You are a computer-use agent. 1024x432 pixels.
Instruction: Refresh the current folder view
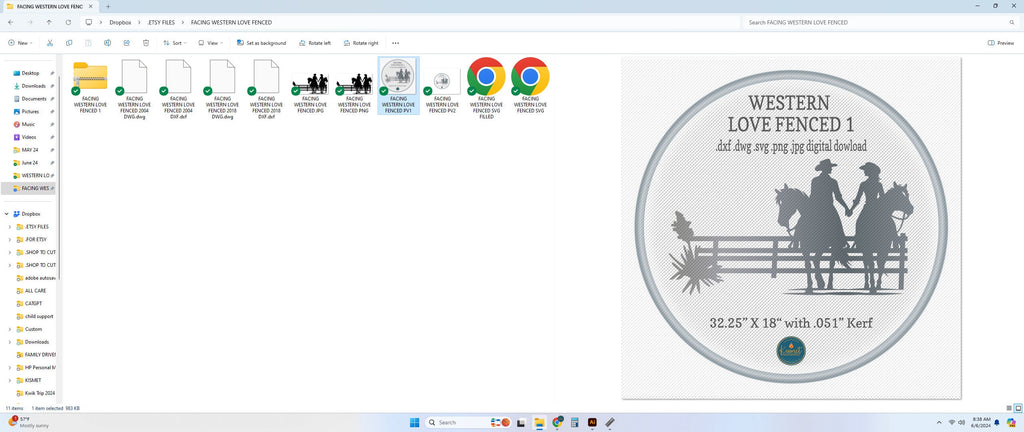click(x=68, y=22)
